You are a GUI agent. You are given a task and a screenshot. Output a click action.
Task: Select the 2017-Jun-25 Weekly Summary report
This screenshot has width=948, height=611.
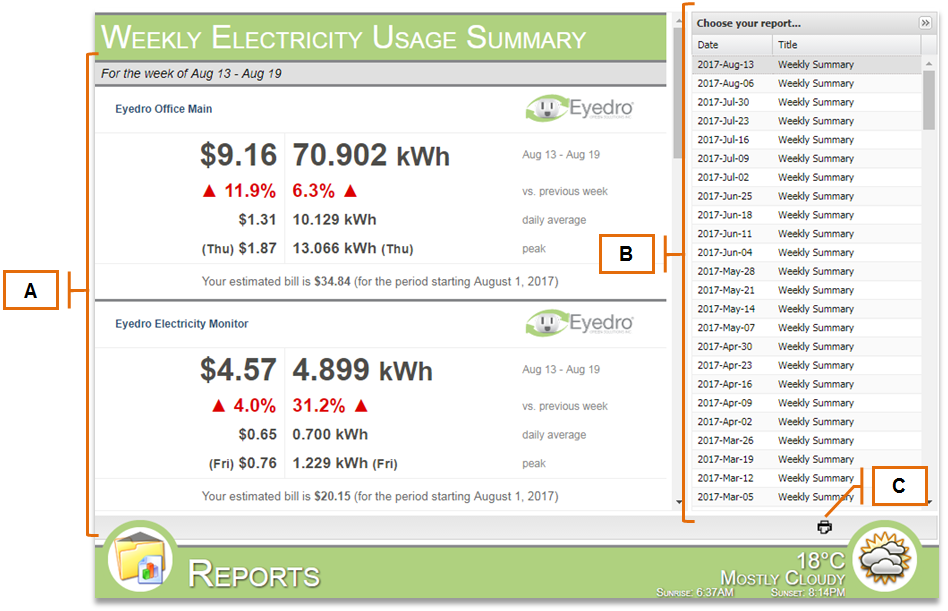(x=807, y=196)
